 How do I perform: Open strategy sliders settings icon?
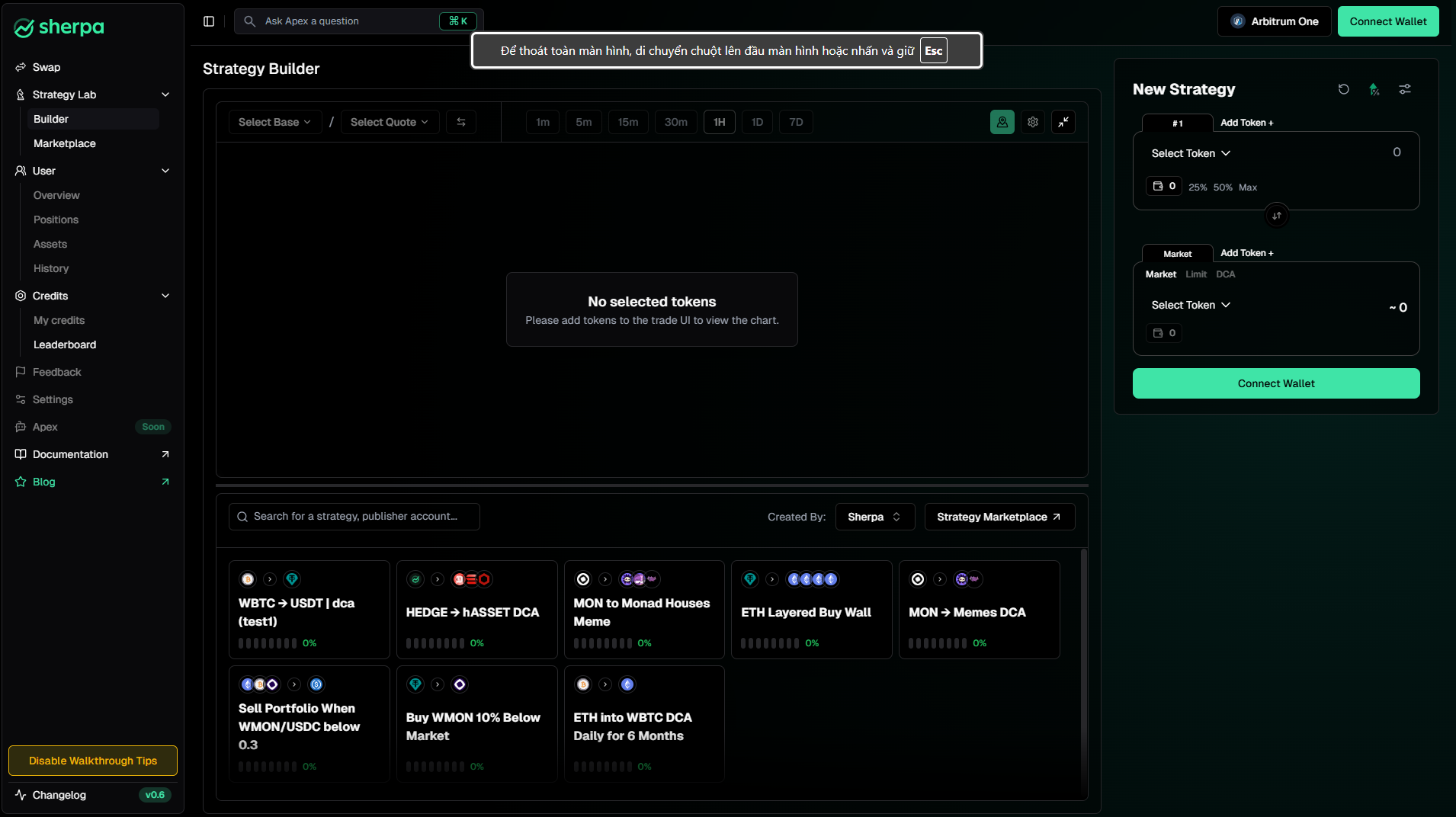[x=1405, y=89]
